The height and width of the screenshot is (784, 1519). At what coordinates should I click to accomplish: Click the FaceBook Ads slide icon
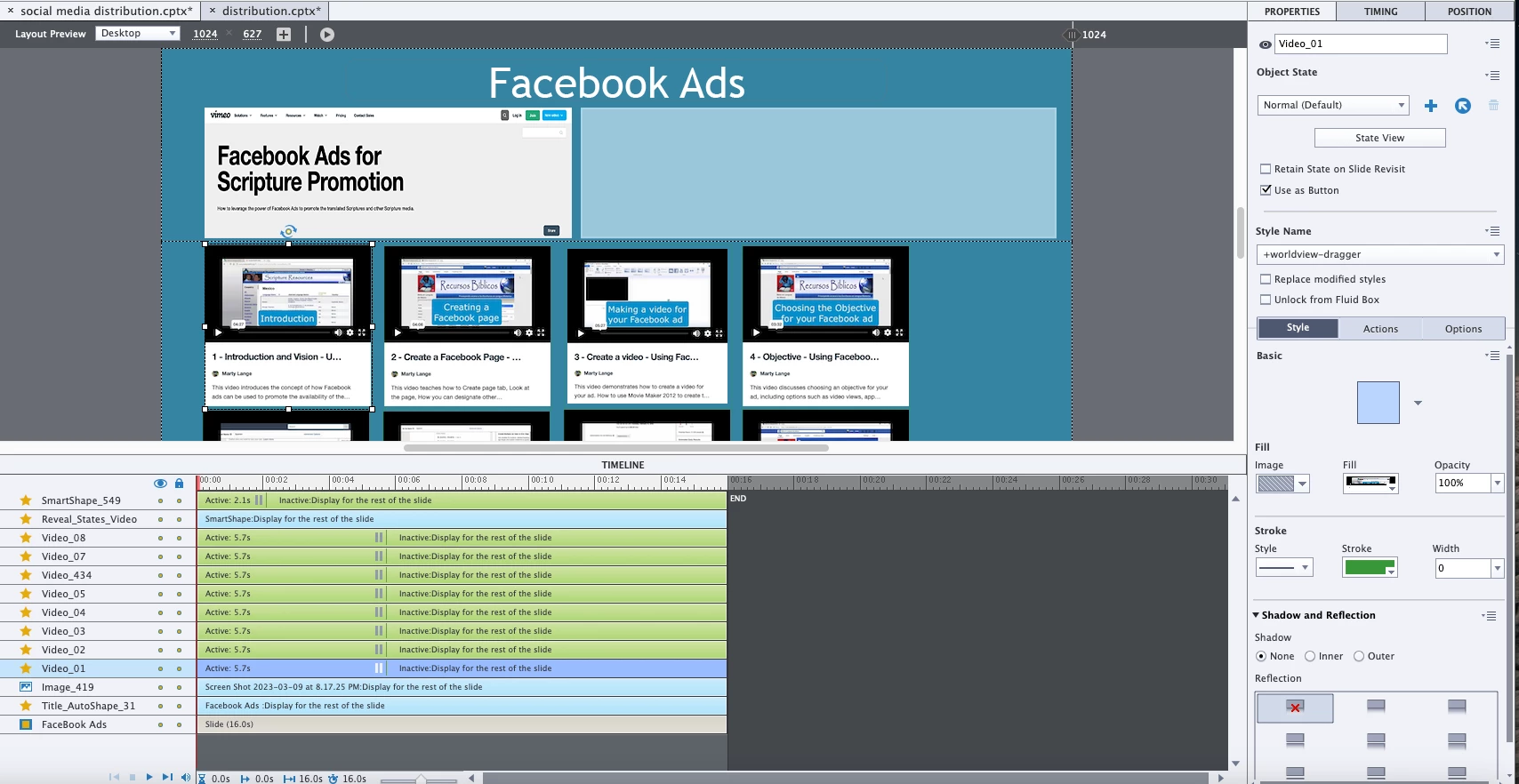tap(26, 724)
